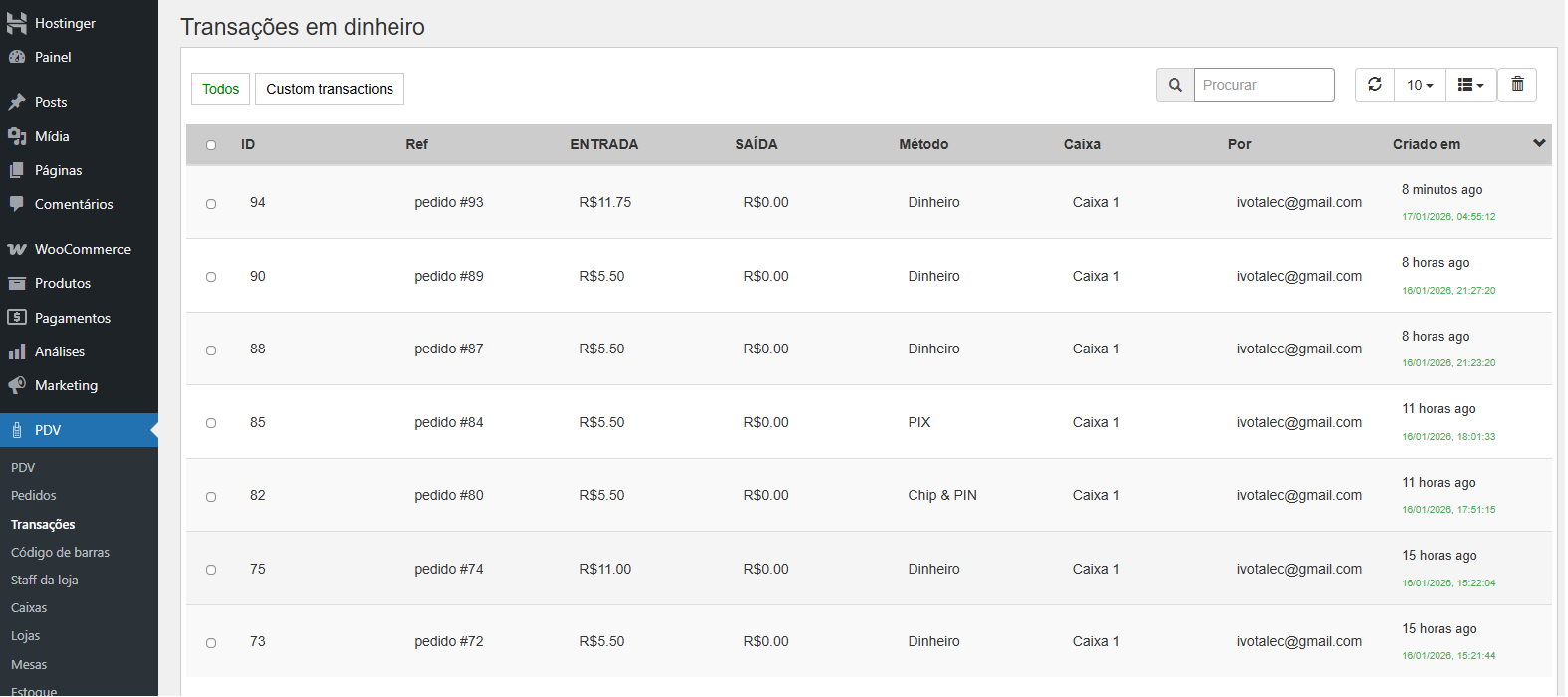This screenshot has height=697, width=1568.
Task: Click the Procurar search field
Action: click(1263, 85)
